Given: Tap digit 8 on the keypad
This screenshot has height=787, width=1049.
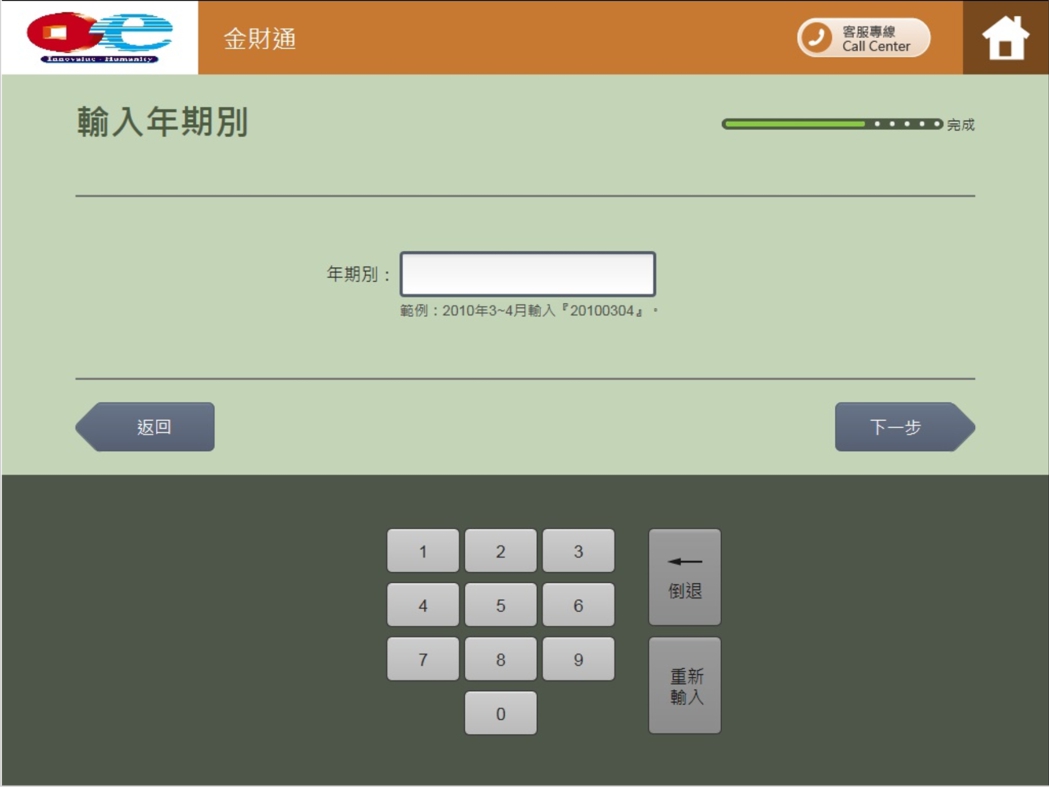Looking at the screenshot, I should 500,658.
